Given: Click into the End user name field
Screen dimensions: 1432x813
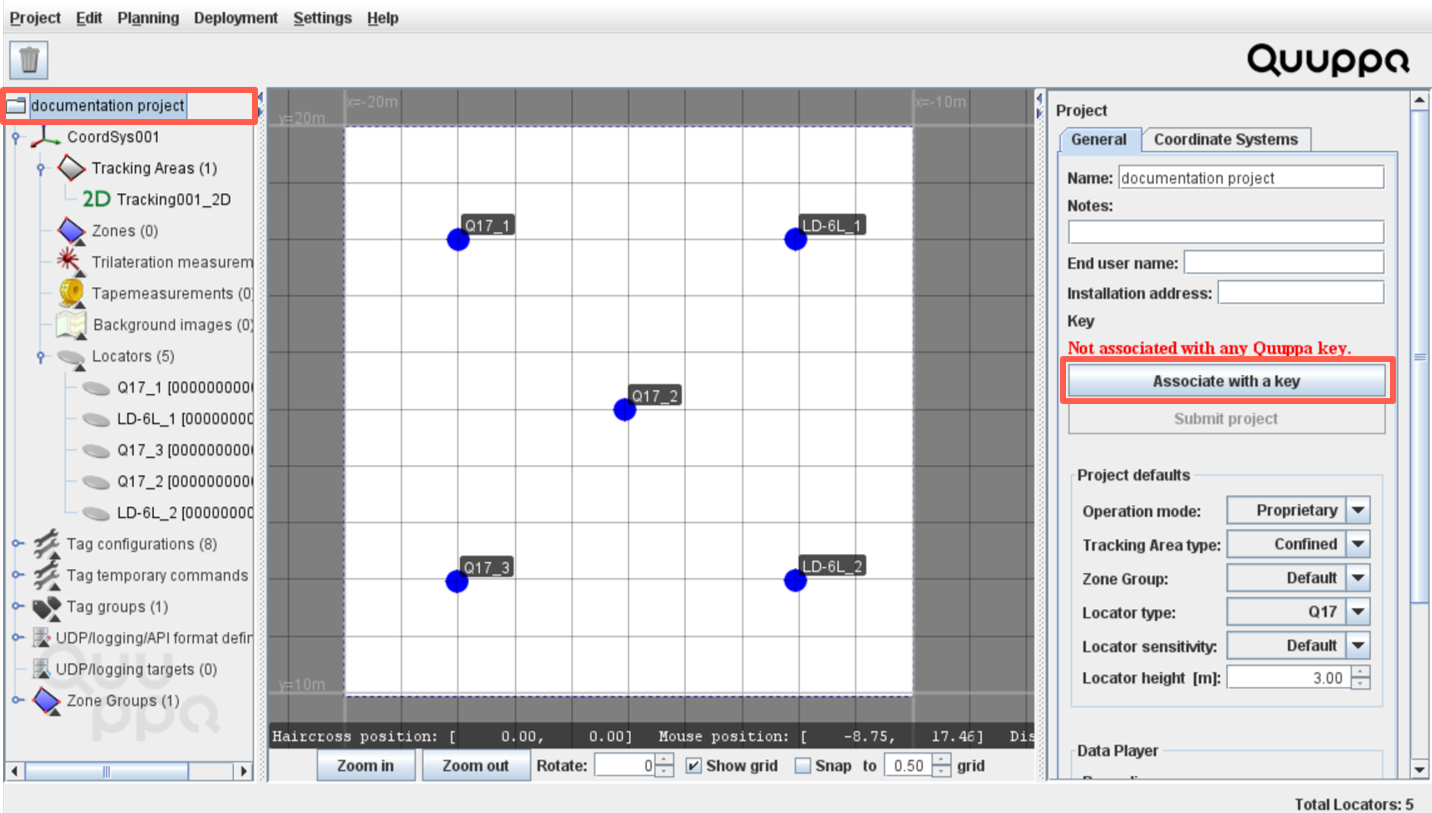Looking at the screenshot, I should click(x=1284, y=263).
